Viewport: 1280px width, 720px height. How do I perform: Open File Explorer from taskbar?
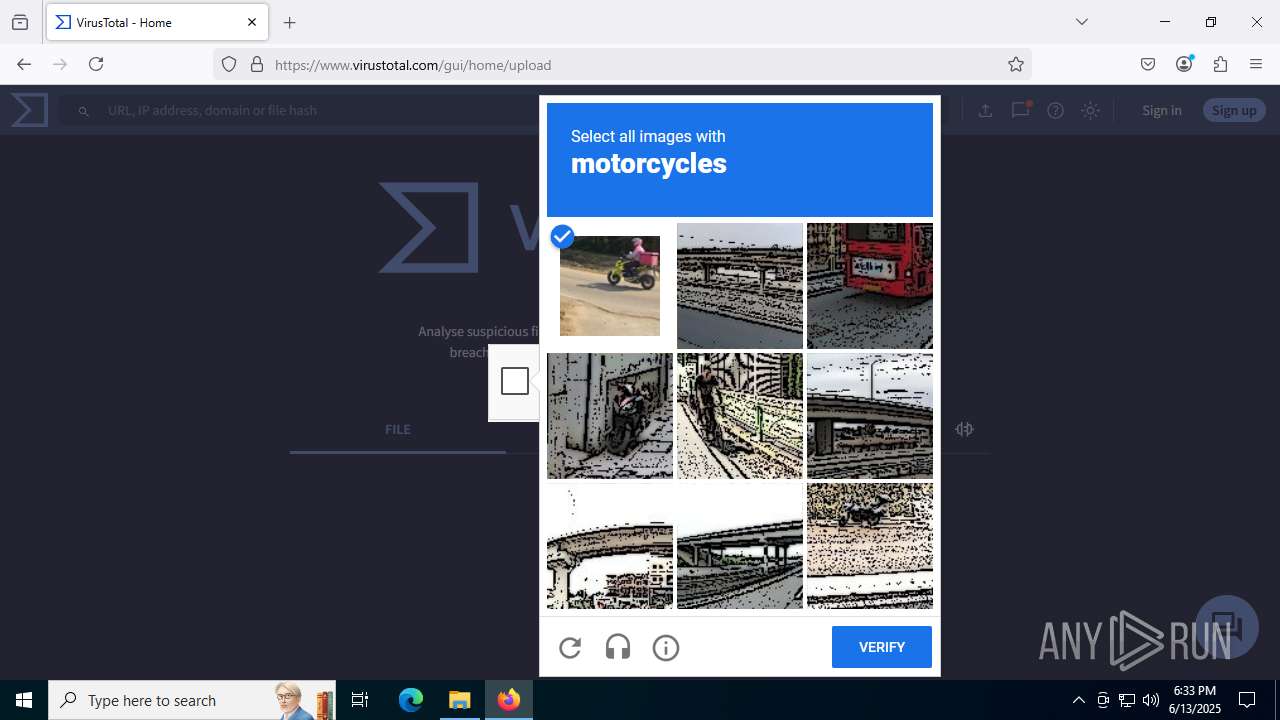[459, 700]
